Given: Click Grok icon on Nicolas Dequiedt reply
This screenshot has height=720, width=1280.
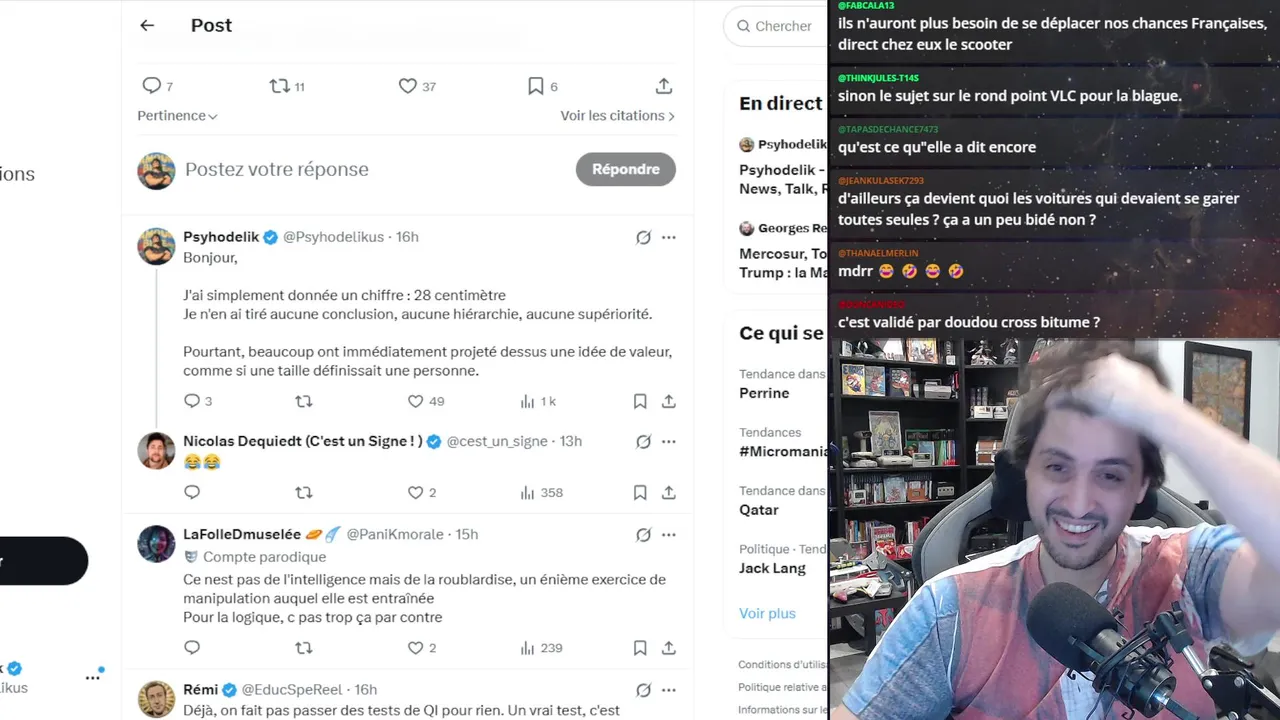Looking at the screenshot, I should click(x=643, y=441).
